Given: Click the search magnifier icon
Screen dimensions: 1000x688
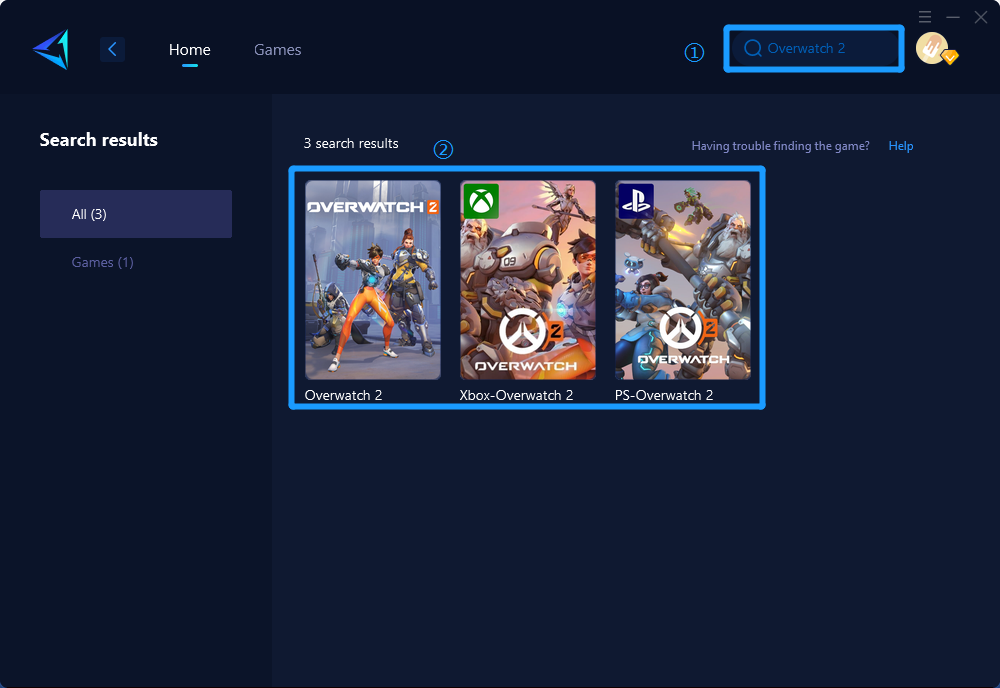Looking at the screenshot, I should pyautogui.click(x=753, y=48).
